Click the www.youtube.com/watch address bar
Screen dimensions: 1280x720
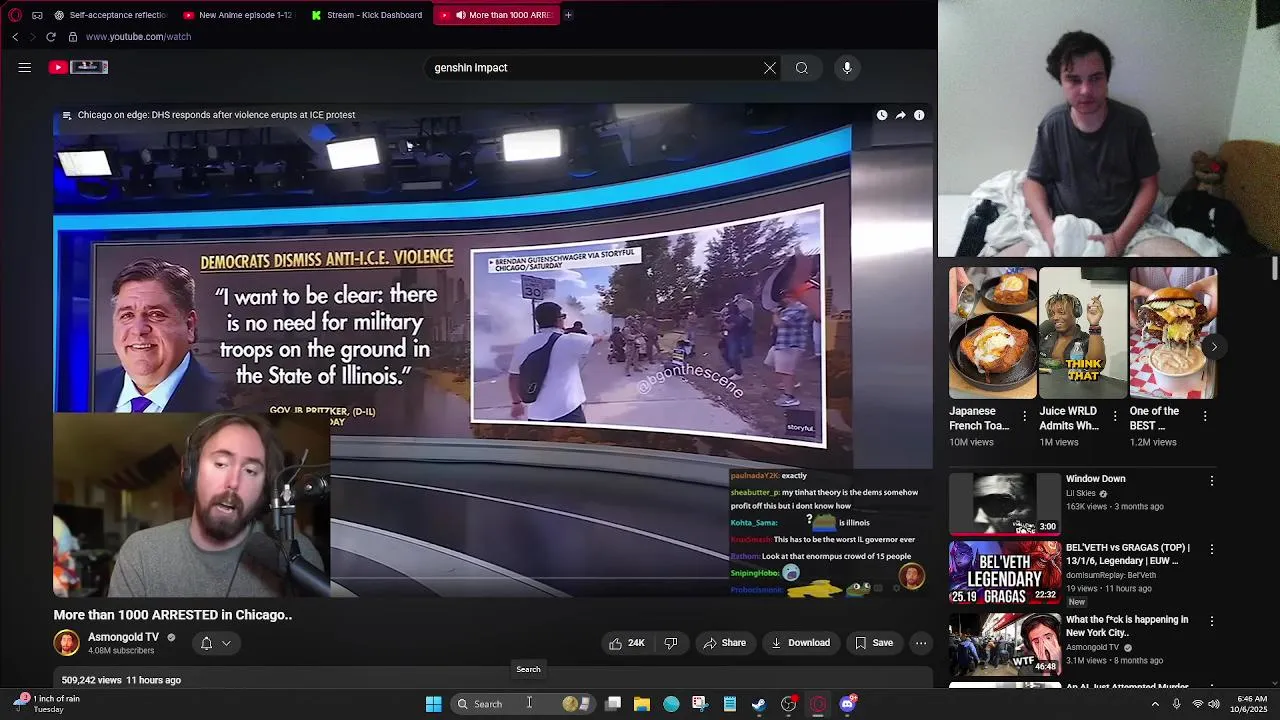138,37
